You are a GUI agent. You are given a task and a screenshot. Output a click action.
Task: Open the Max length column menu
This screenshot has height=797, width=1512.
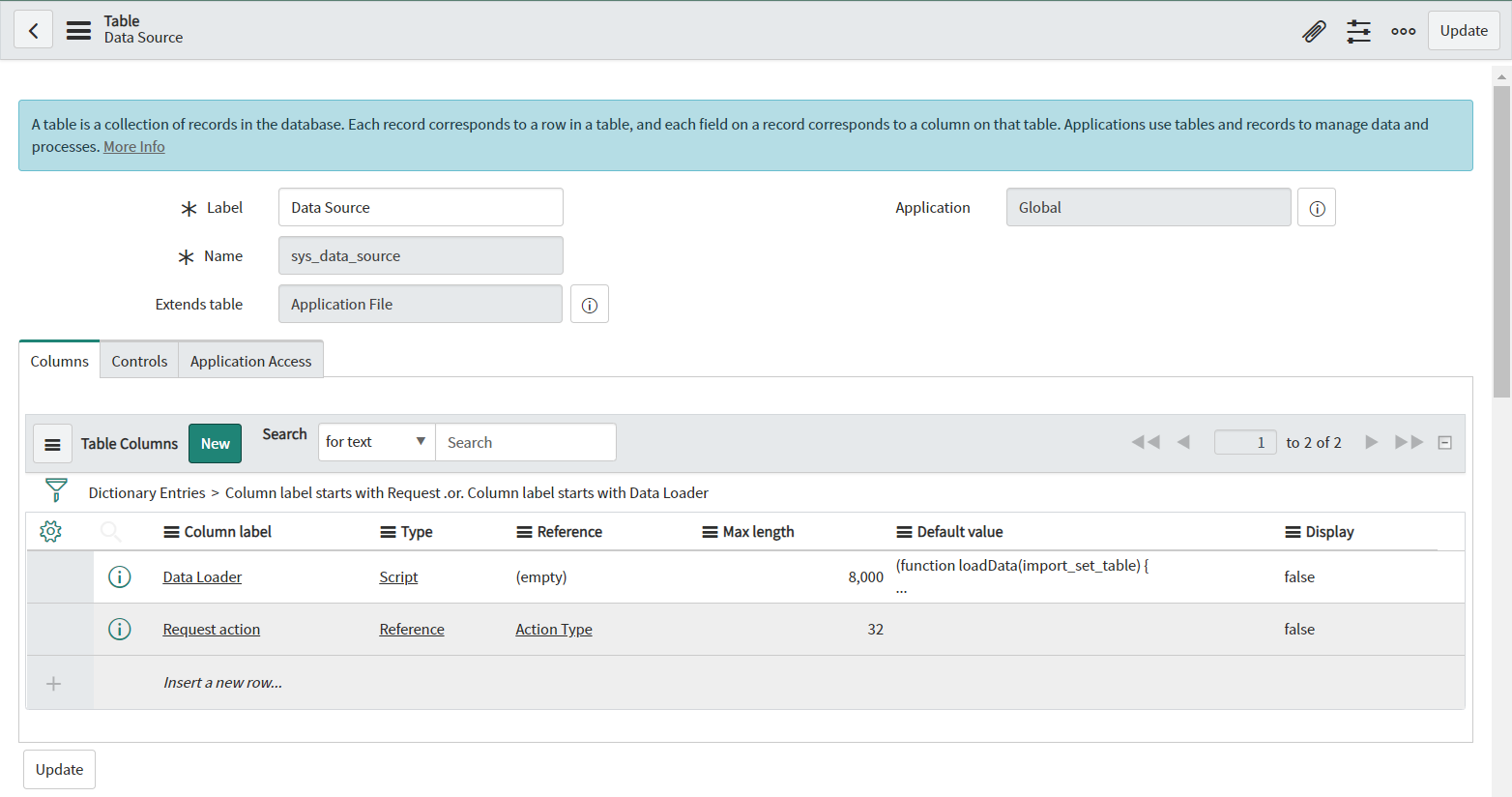point(710,532)
